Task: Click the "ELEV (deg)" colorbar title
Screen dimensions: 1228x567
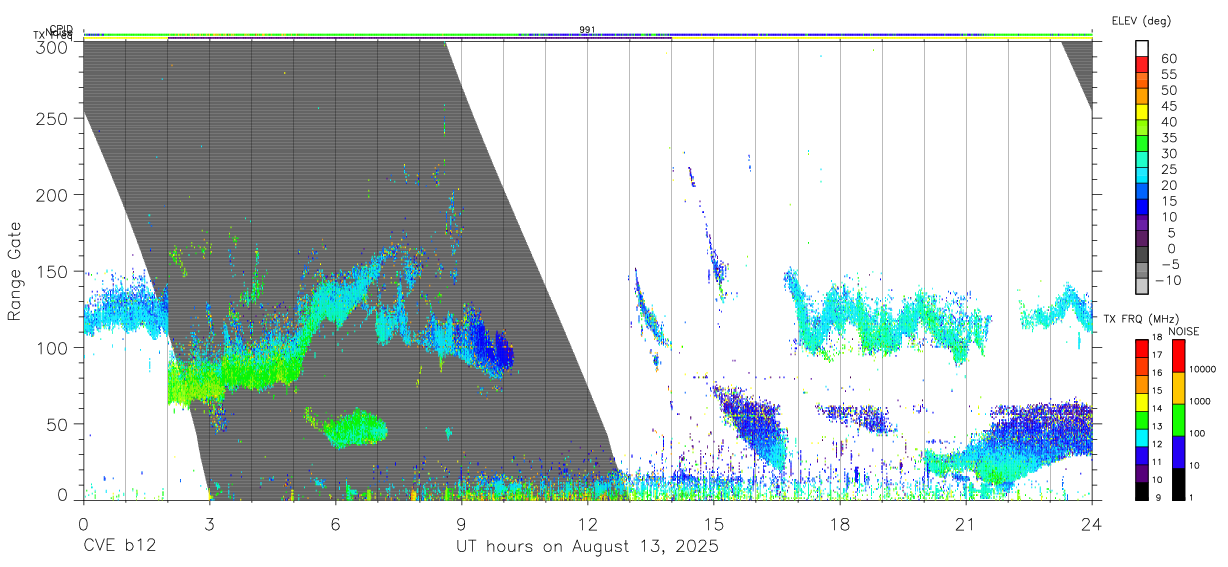Action: (x=1140, y=21)
